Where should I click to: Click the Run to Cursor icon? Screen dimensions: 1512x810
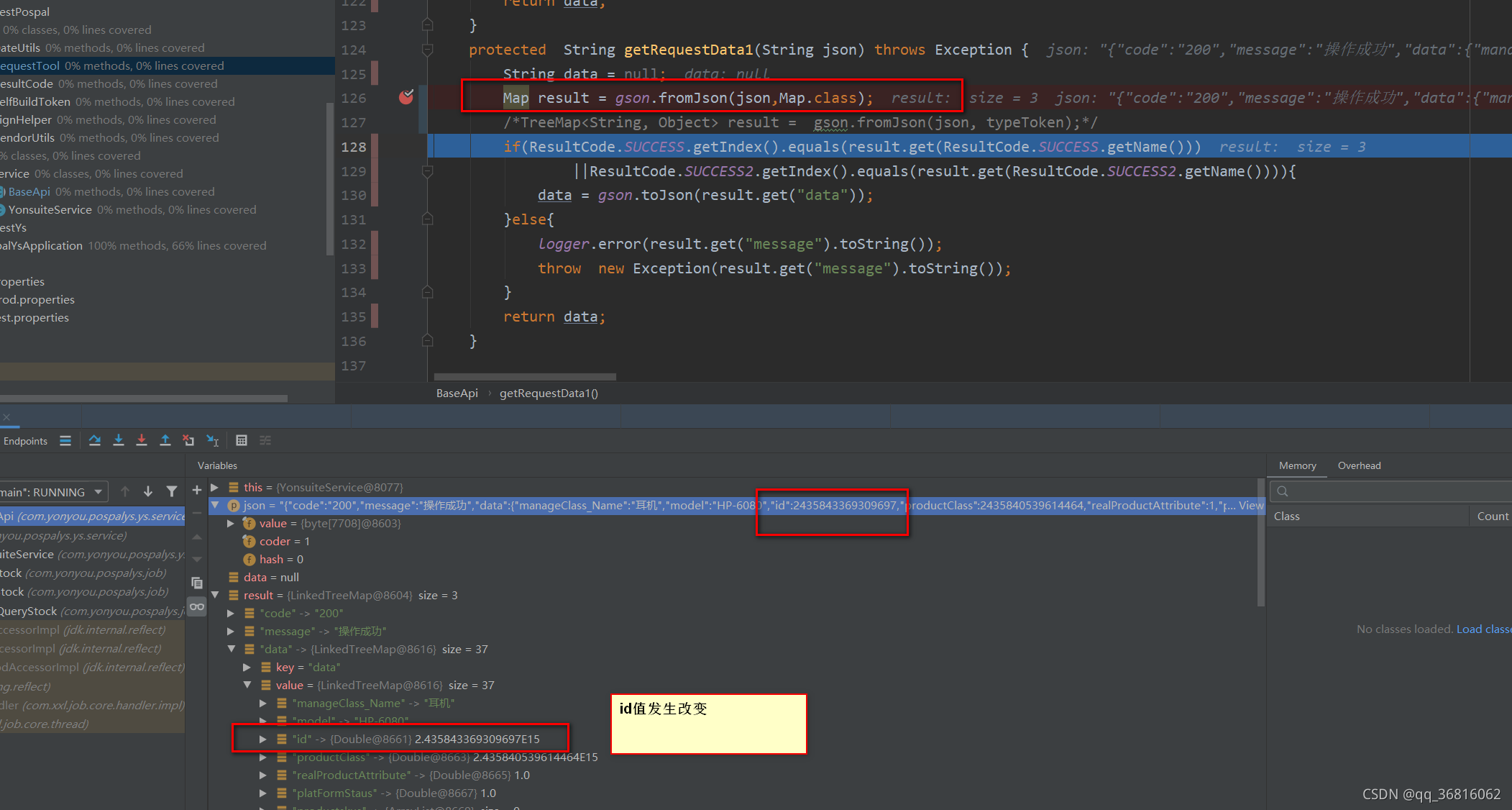click(213, 440)
